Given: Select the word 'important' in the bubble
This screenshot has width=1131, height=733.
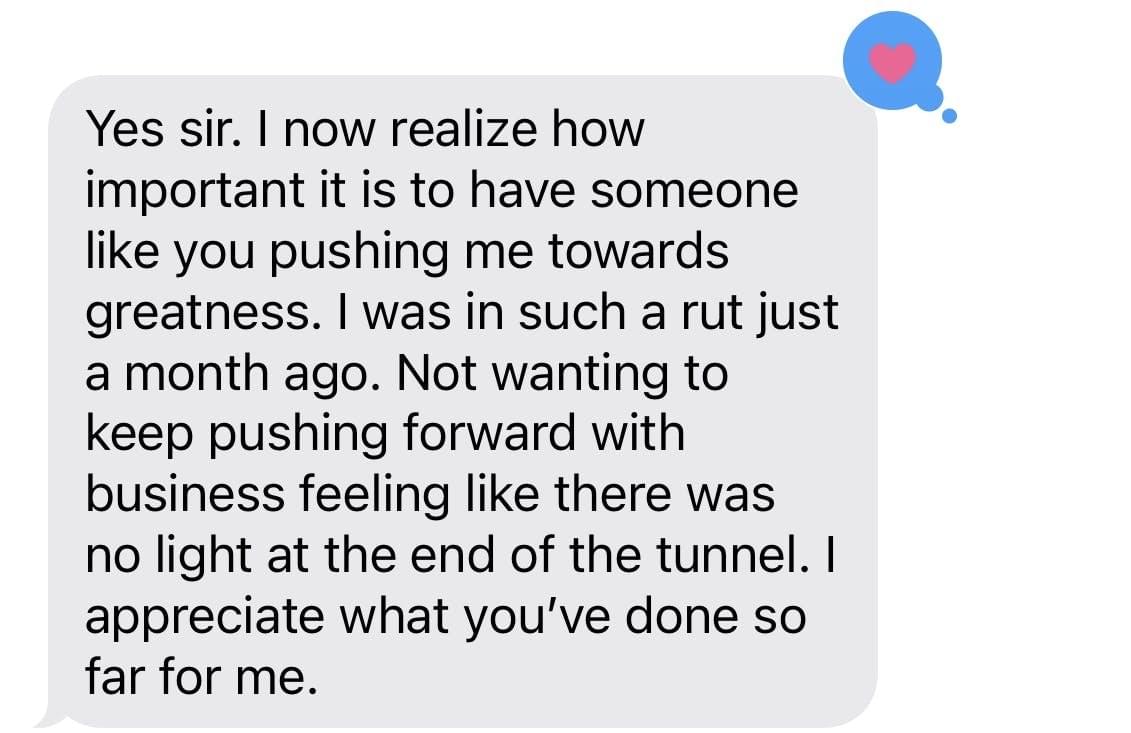Looking at the screenshot, I should click(x=195, y=192).
